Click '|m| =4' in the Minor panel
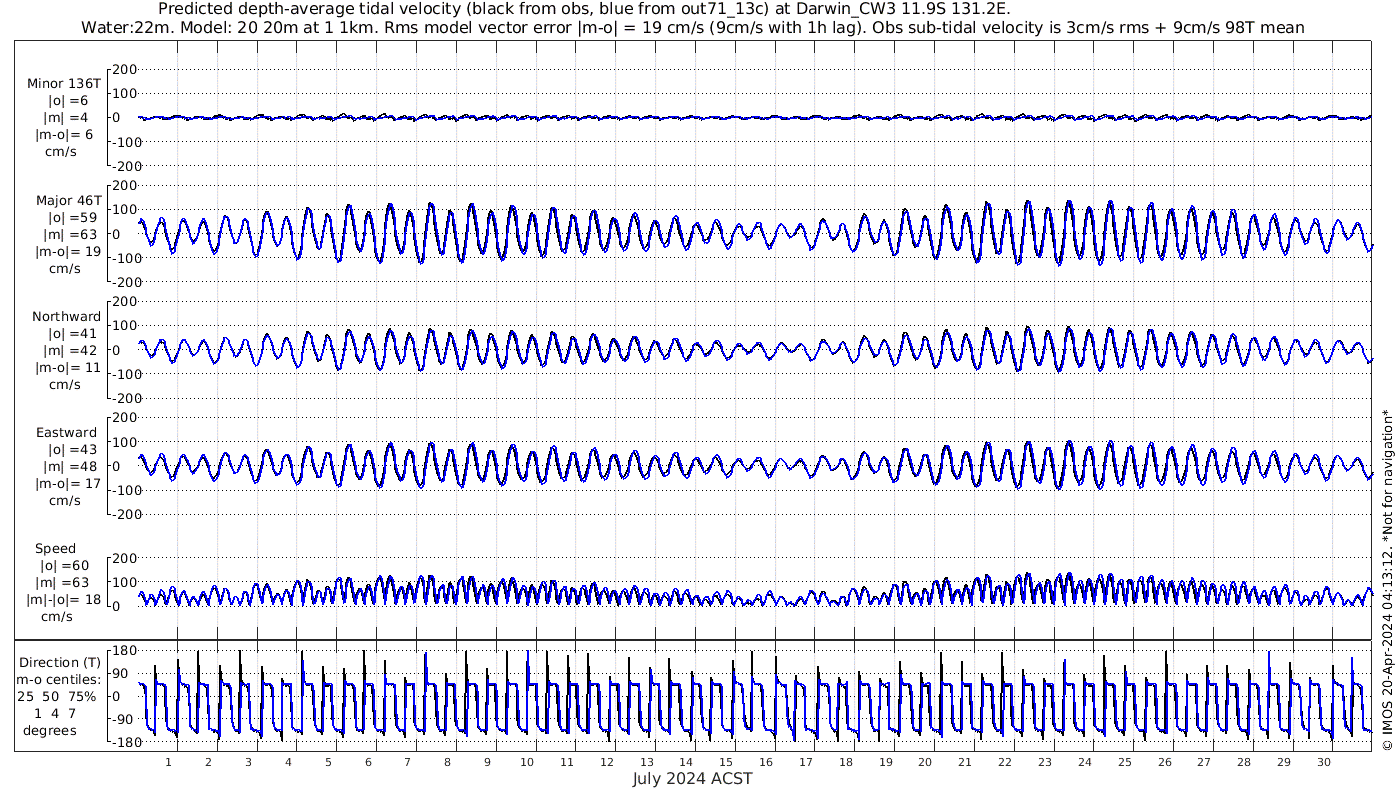 tap(67, 117)
